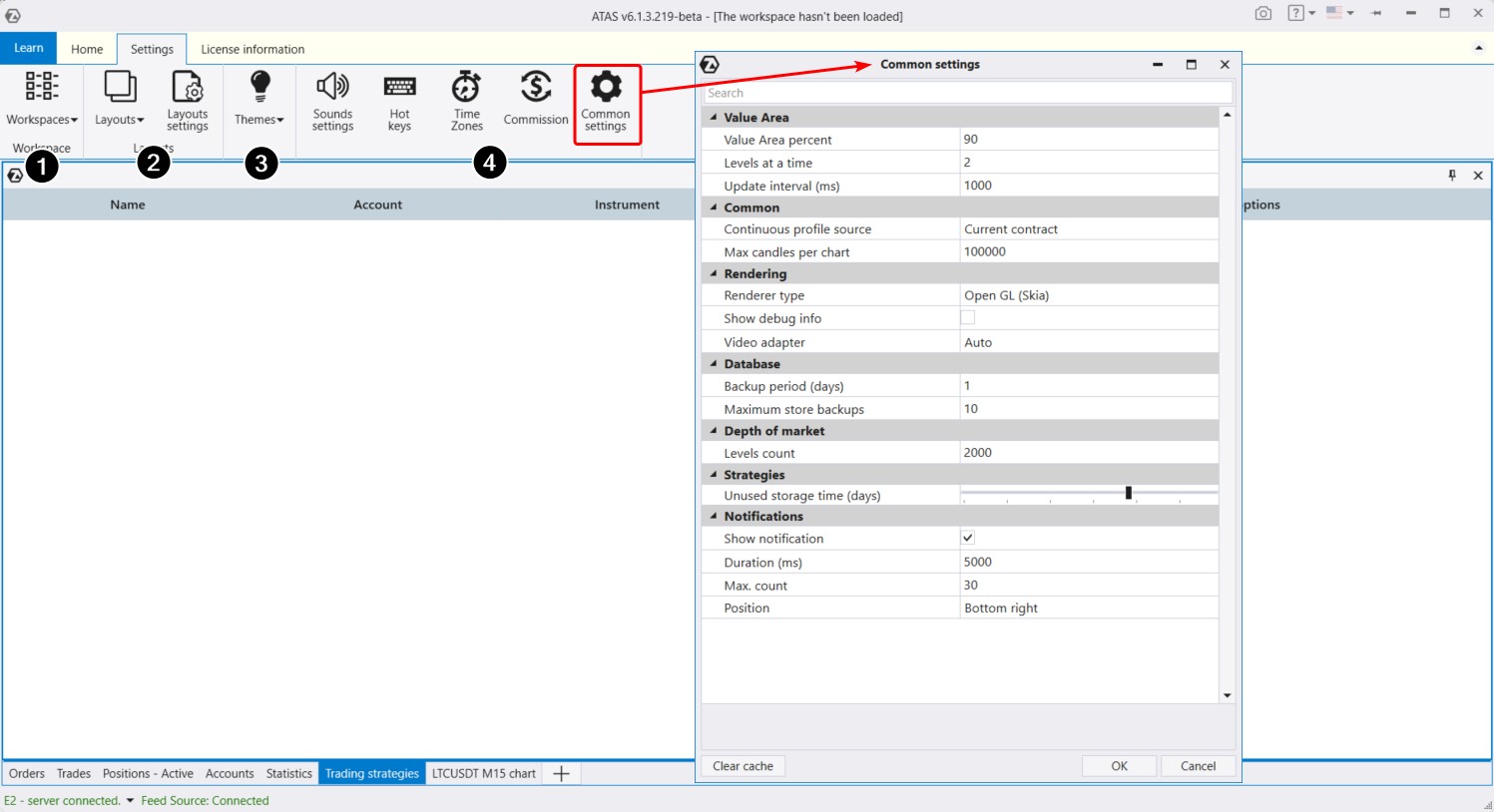Collapse the Value Area section
The image size is (1494, 812).
point(713,117)
